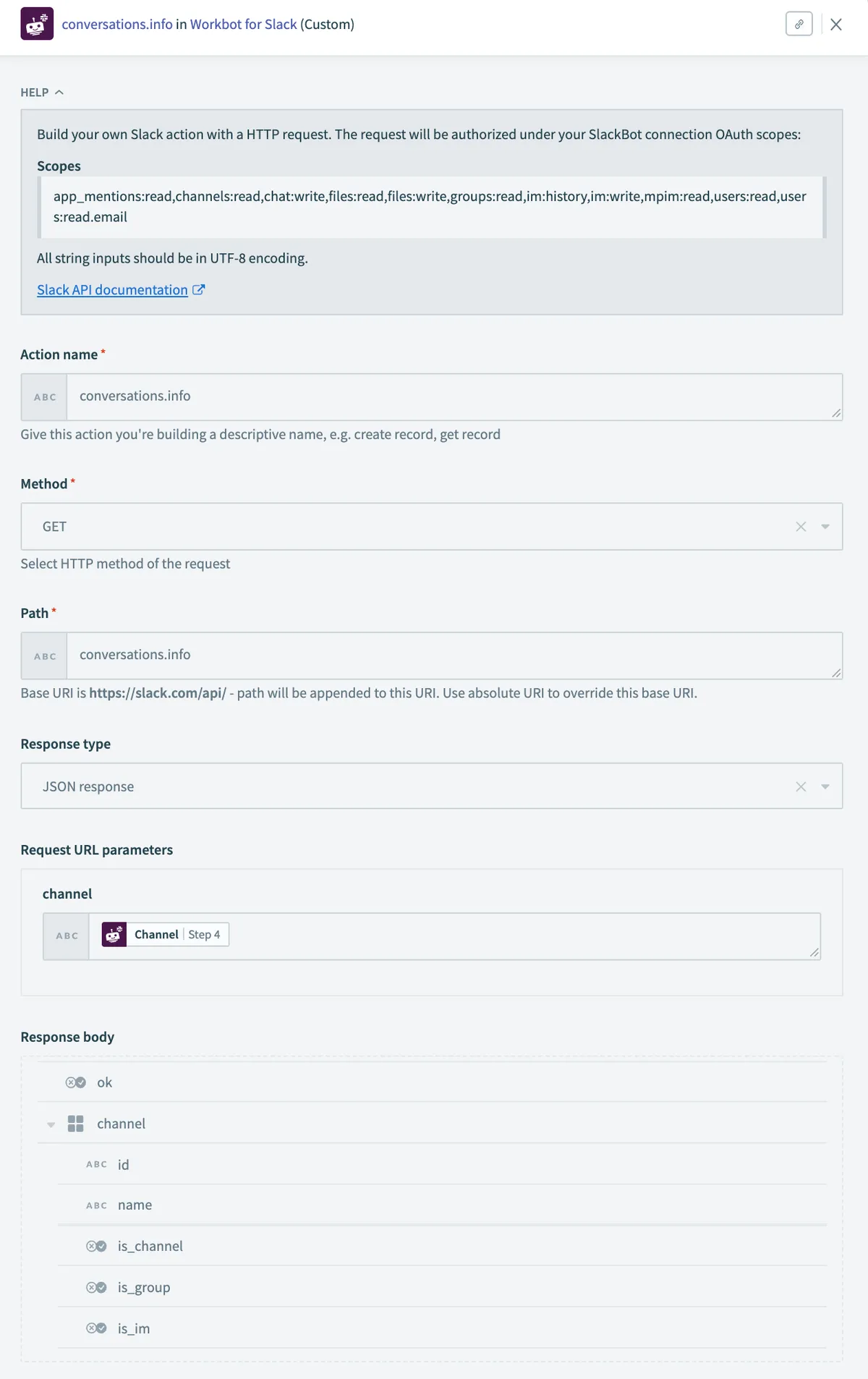Open the Workbot for Slack header link
Image resolution: width=868 pixels, height=1379 pixels.
pos(243,24)
